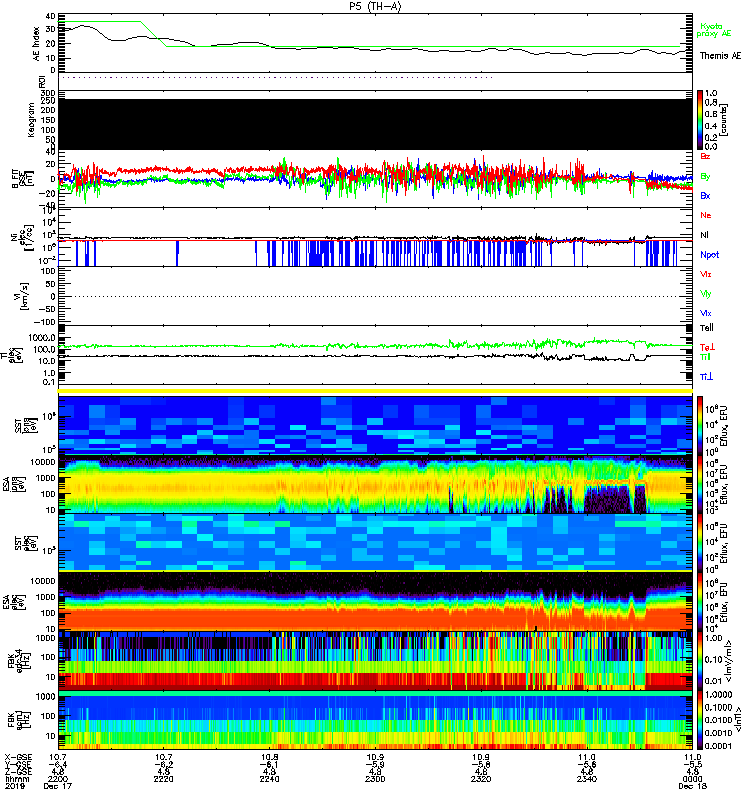Viewport: 750px width, 800px height.
Task: Select the 2240 time tick label
Action: click(x=269, y=779)
